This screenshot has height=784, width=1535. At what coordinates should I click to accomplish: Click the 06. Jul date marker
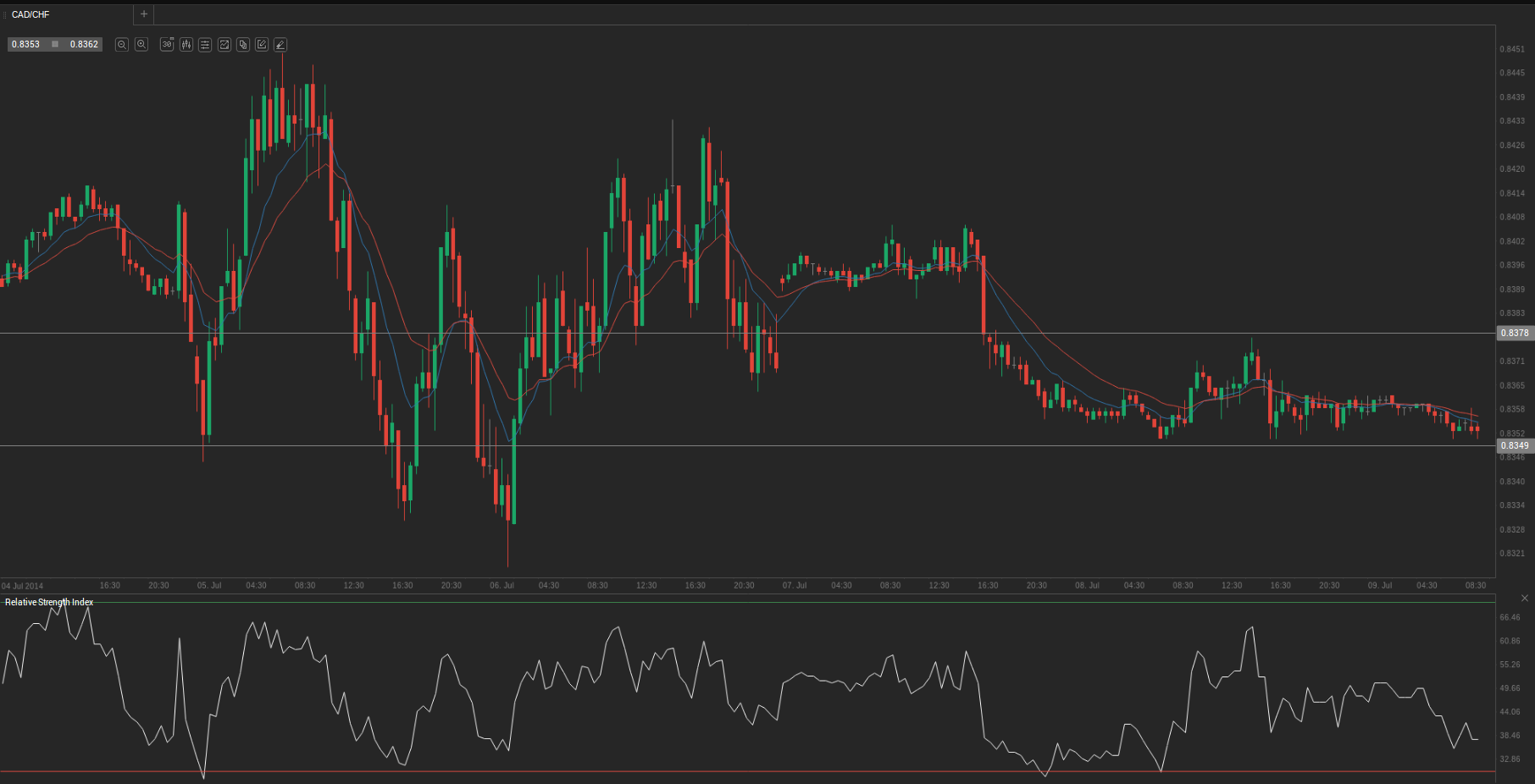pos(502,585)
